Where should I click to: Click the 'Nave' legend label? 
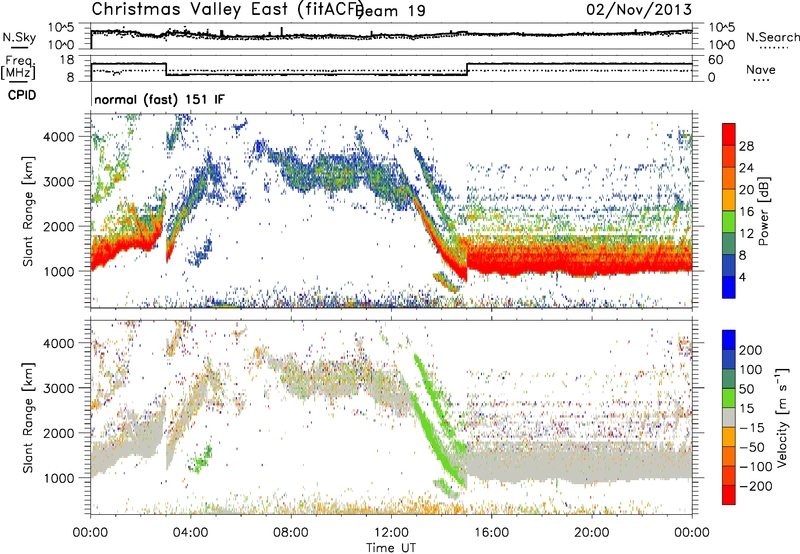click(x=761, y=69)
